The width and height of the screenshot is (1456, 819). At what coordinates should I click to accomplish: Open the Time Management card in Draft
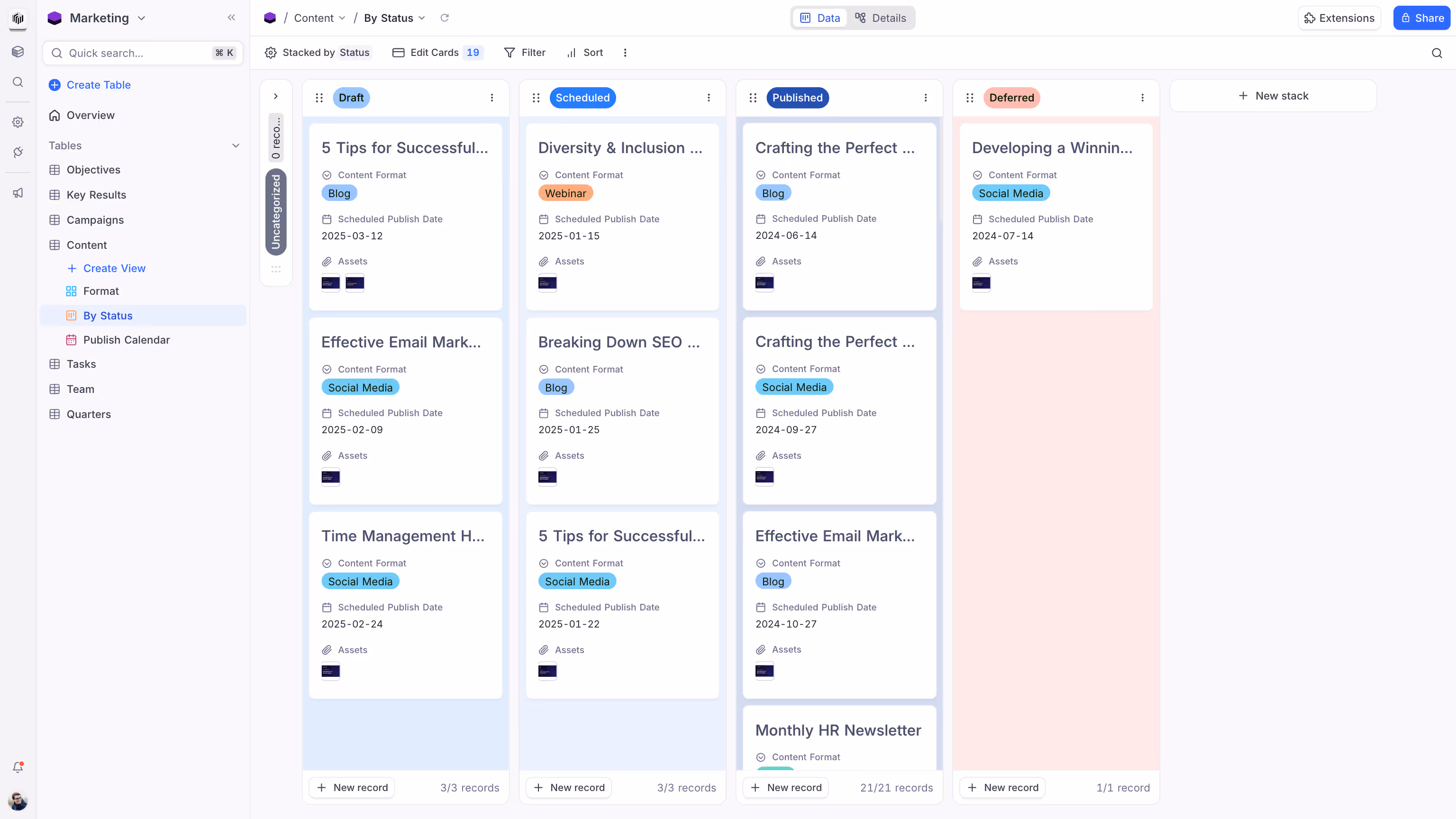[x=405, y=605]
